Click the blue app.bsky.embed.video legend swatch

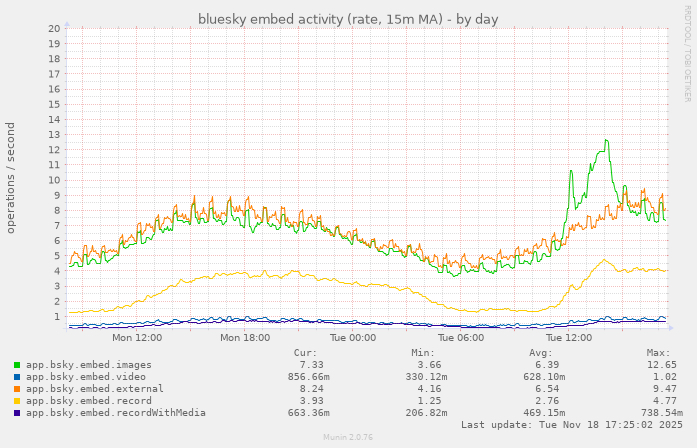click(17, 377)
